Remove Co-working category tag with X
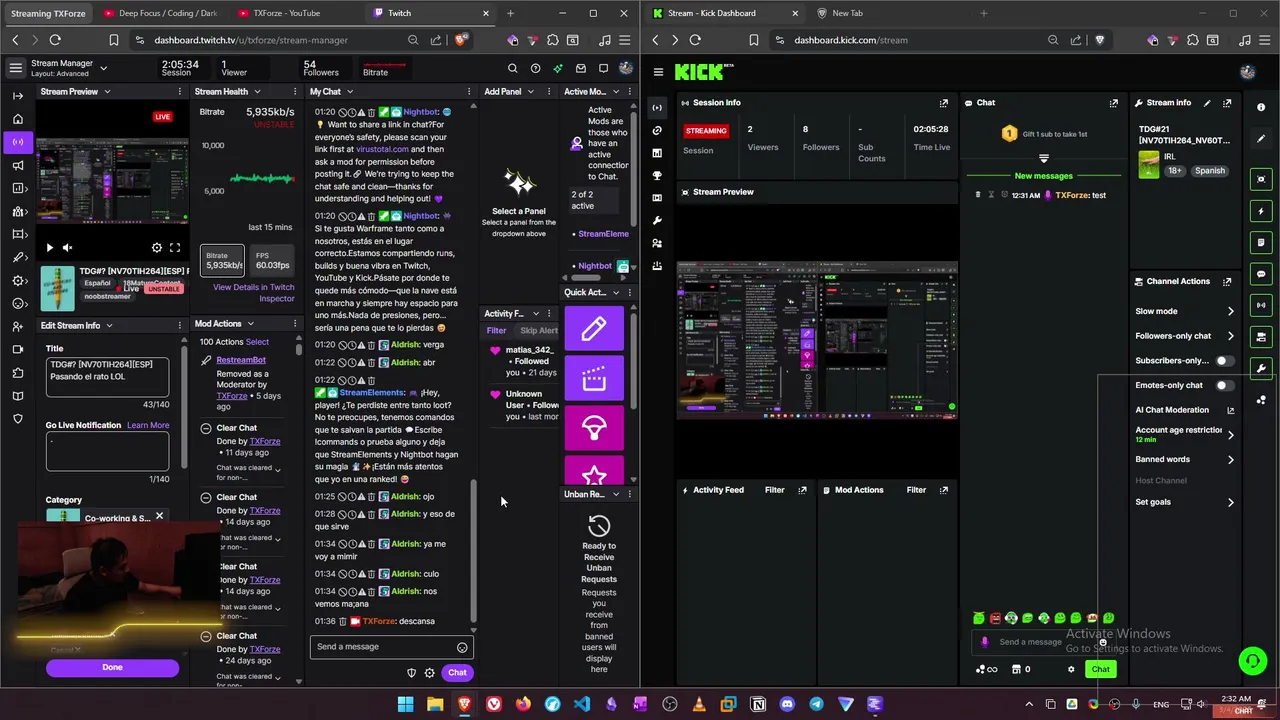 [159, 517]
